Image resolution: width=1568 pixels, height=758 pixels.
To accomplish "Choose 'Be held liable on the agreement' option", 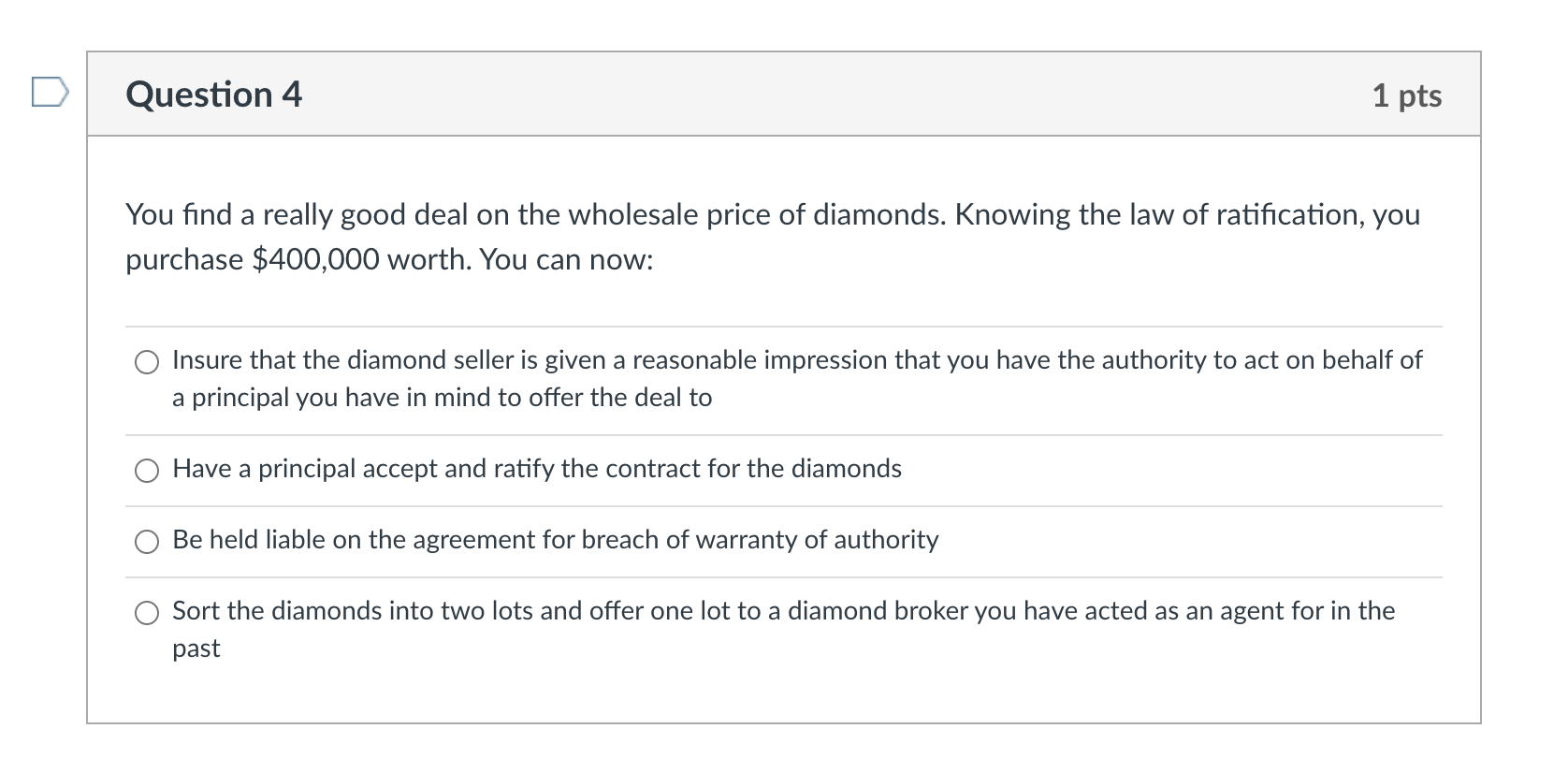I will [x=147, y=541].
